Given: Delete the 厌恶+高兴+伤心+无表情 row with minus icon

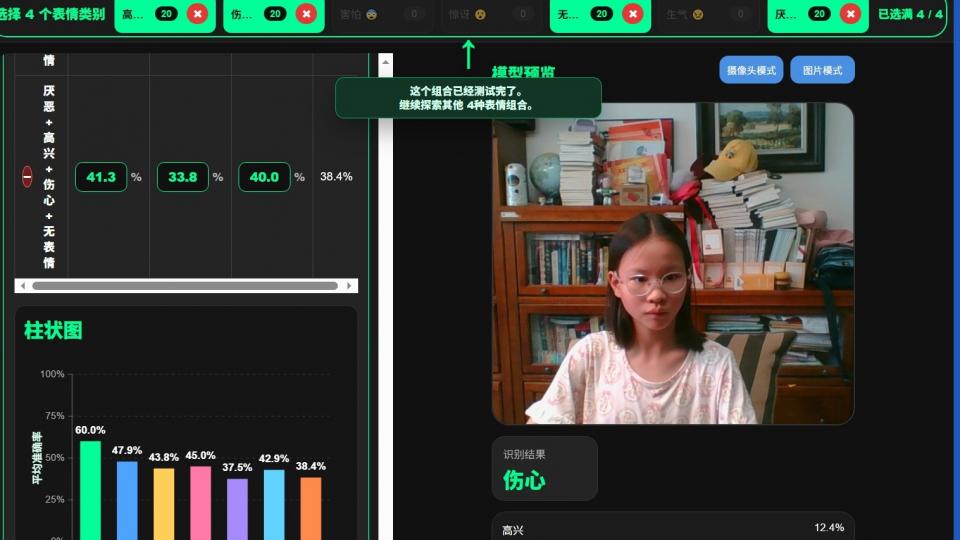Looking at the screenshot, I should point(27,176).
